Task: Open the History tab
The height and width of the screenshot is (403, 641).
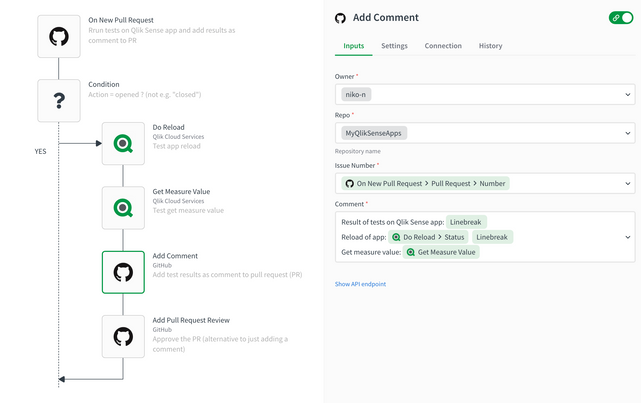Action: point(490,46)
